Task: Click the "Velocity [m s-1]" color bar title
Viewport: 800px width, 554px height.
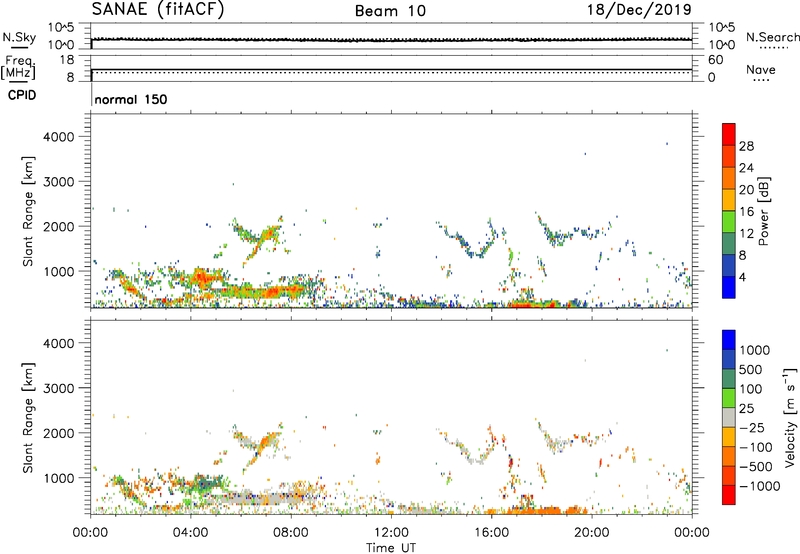Action: 790,417
